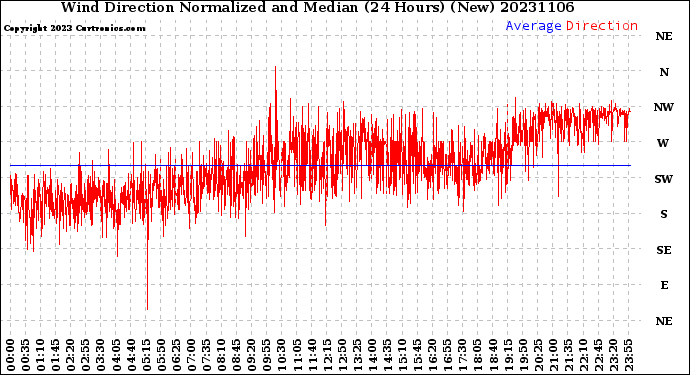Click the 23:20 time axis label
The width and height of the screenshot is (690, 375).
pyautogui.click(x=613, y=355)
